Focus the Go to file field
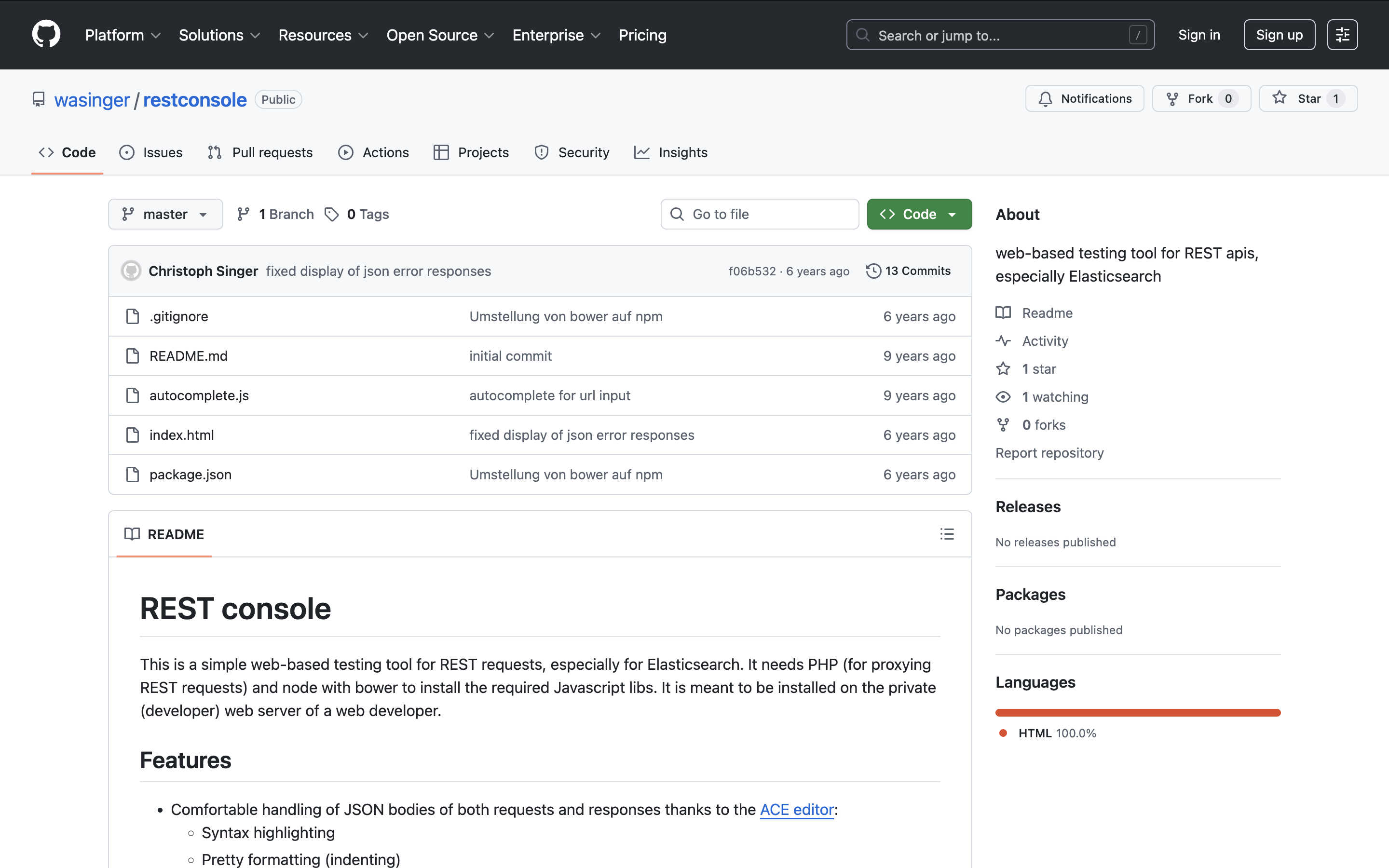Viewport: 1389px width, 868px height. click(759, 214)
